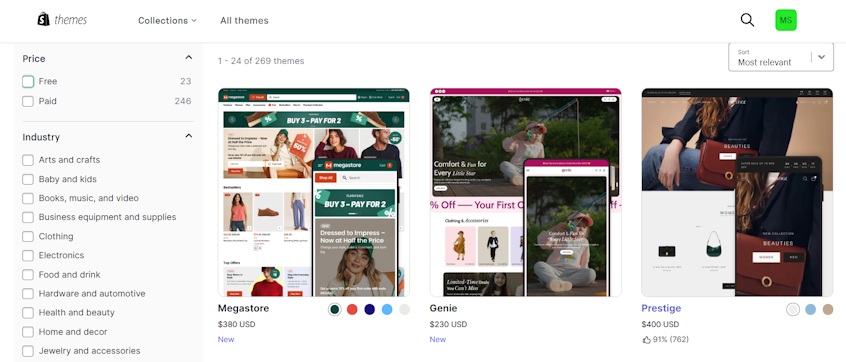Select Megastore navy blue color swatch

point(370,310)
